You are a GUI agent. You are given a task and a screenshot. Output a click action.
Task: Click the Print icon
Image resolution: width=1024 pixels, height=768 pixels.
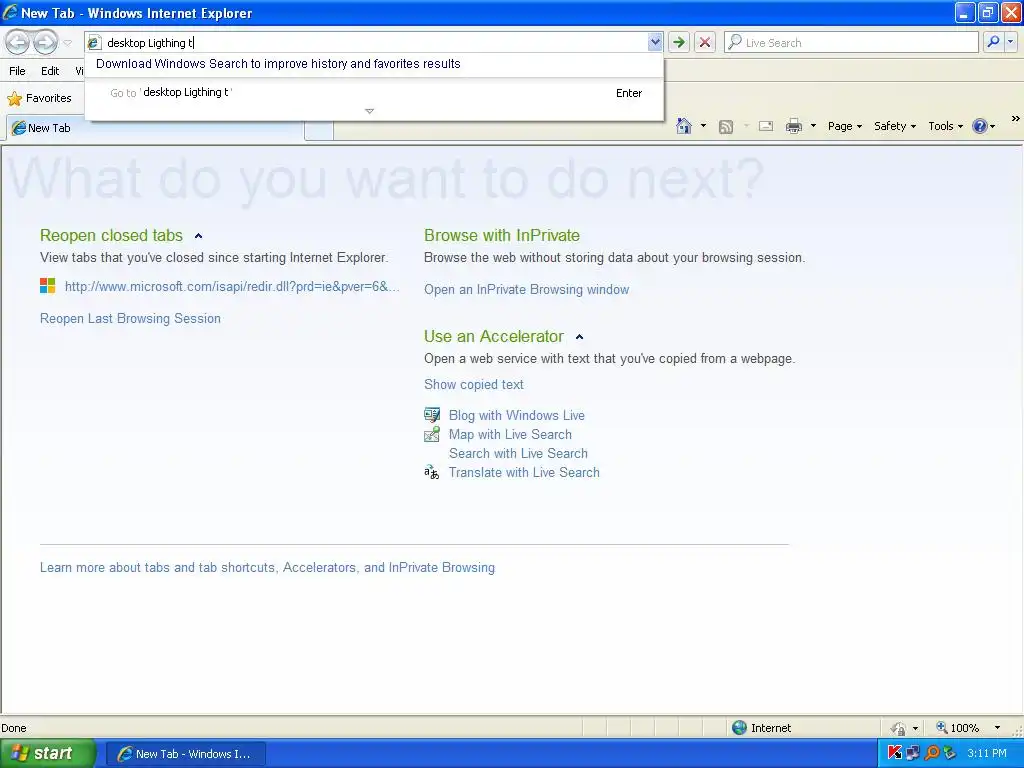(x=793, y=126)
